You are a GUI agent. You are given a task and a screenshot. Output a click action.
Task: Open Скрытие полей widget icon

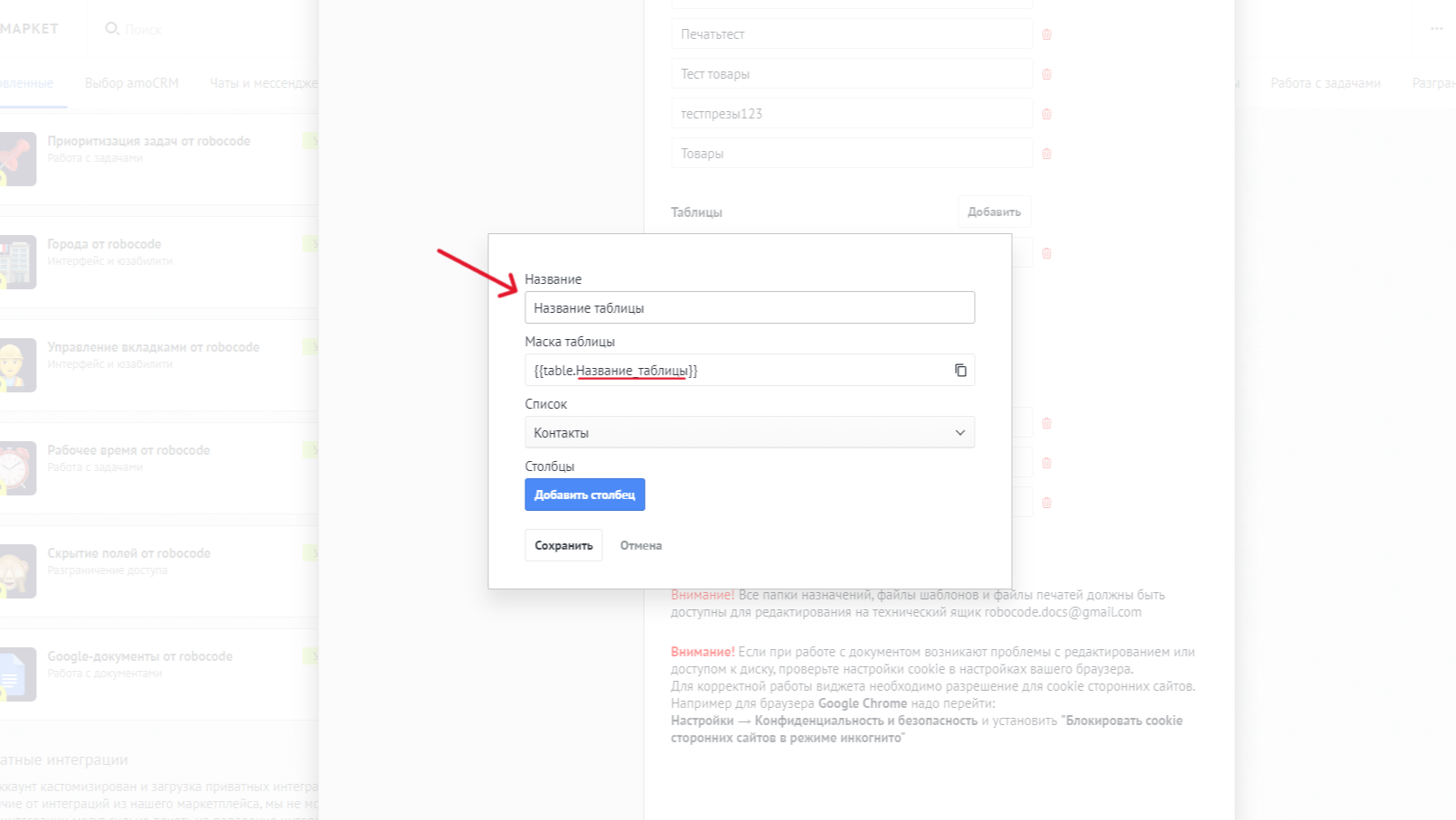click(17, 571)
